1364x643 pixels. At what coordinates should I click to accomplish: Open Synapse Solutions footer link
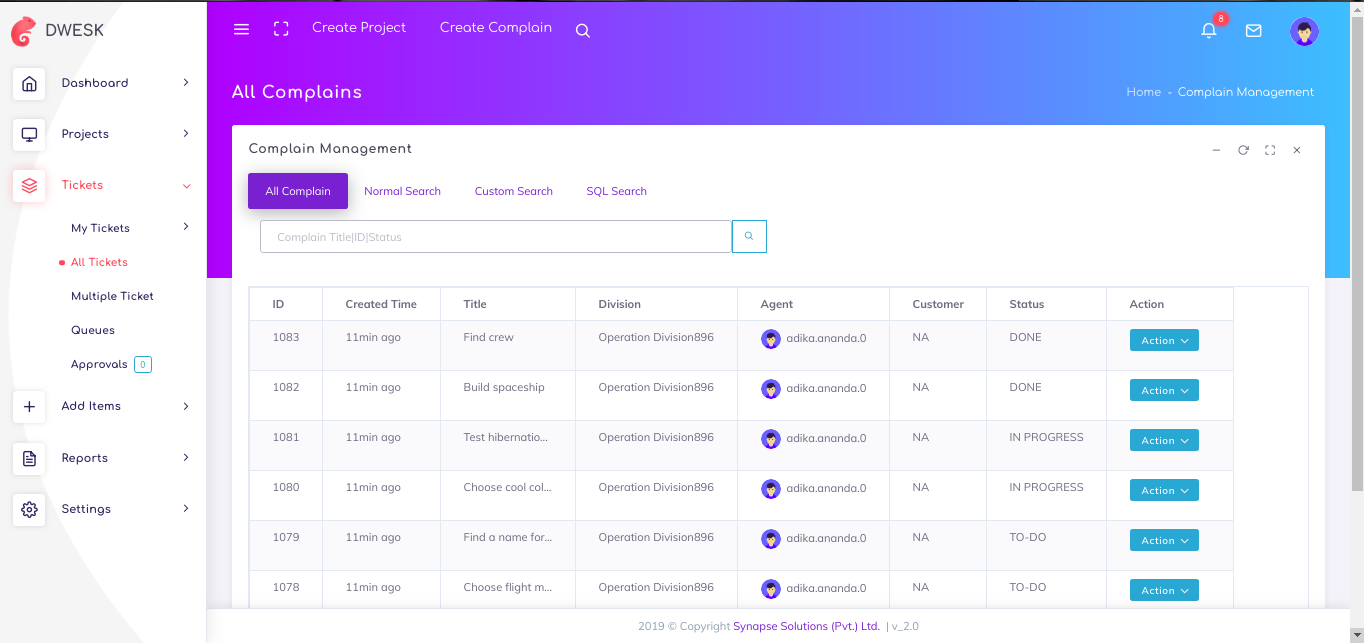[806, 627]
